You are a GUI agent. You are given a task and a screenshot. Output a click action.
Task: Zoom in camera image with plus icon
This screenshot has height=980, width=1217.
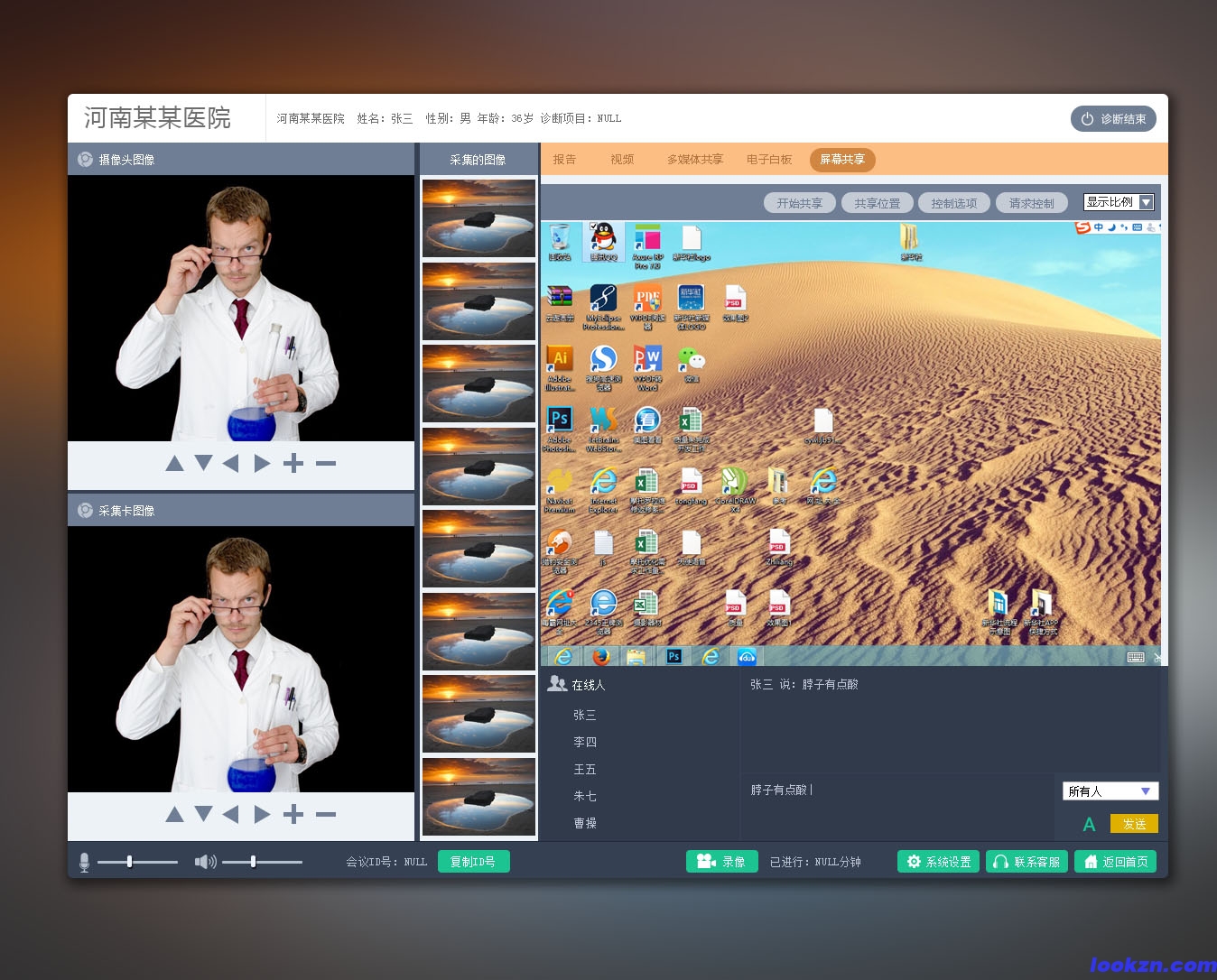click(x=293, y=464)
